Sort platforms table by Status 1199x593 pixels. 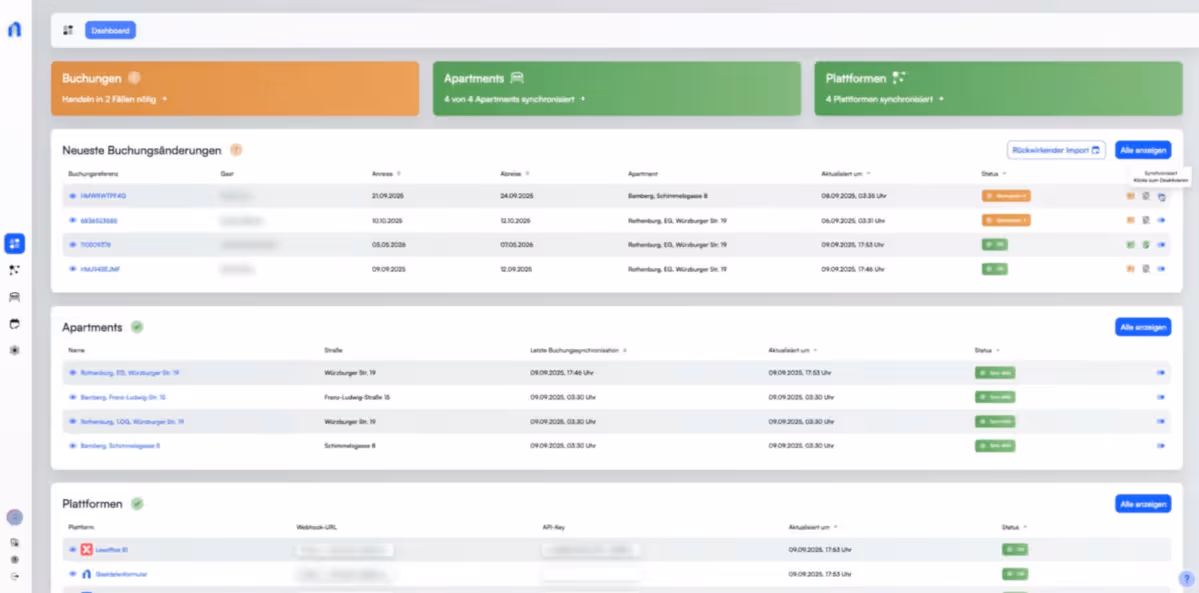(x=1013, y=527)
